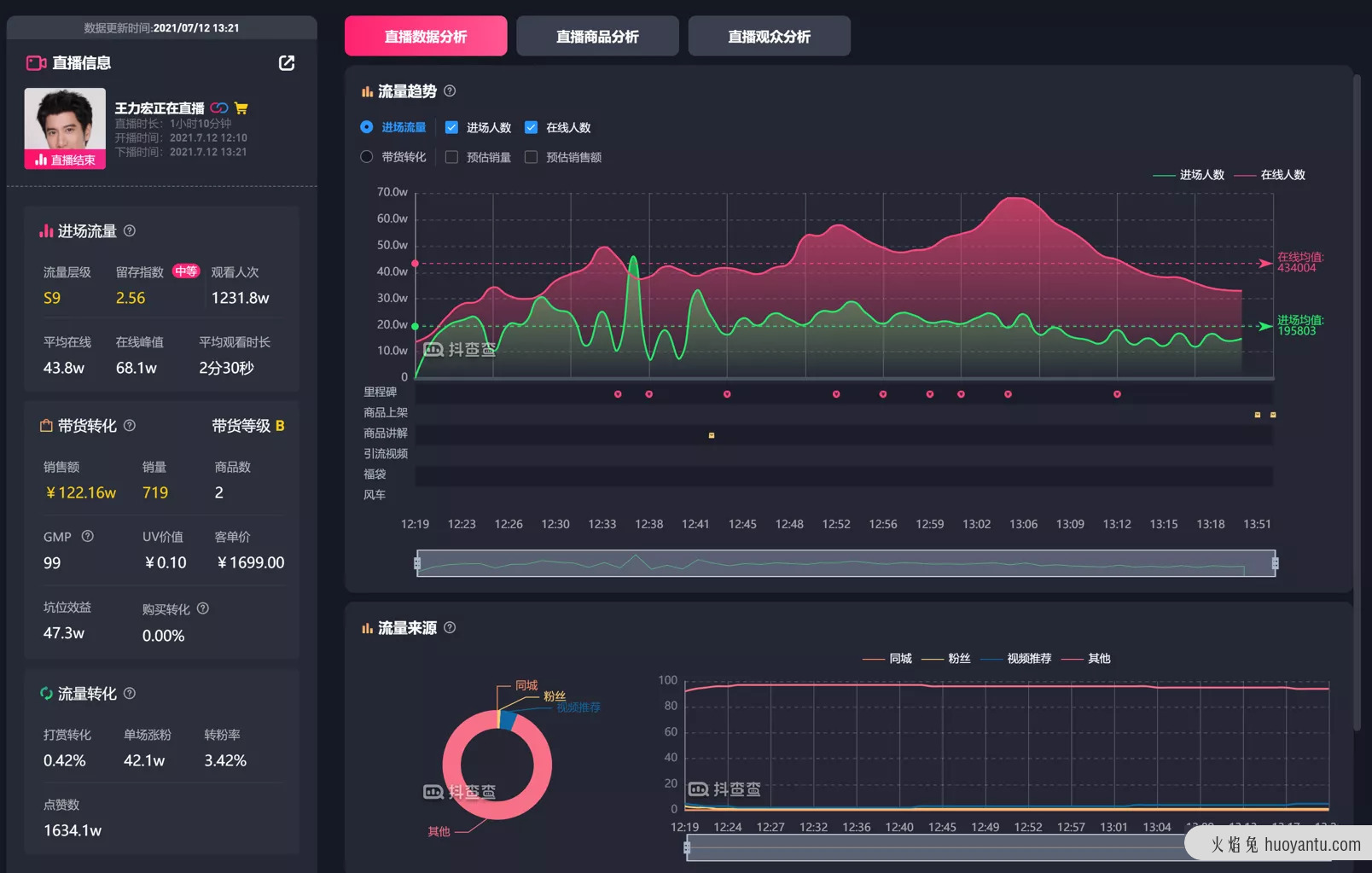Screen dimensions: 1372x873
Task: Switch to 直播数据分析 tab
Action: (x=426, y=36)
